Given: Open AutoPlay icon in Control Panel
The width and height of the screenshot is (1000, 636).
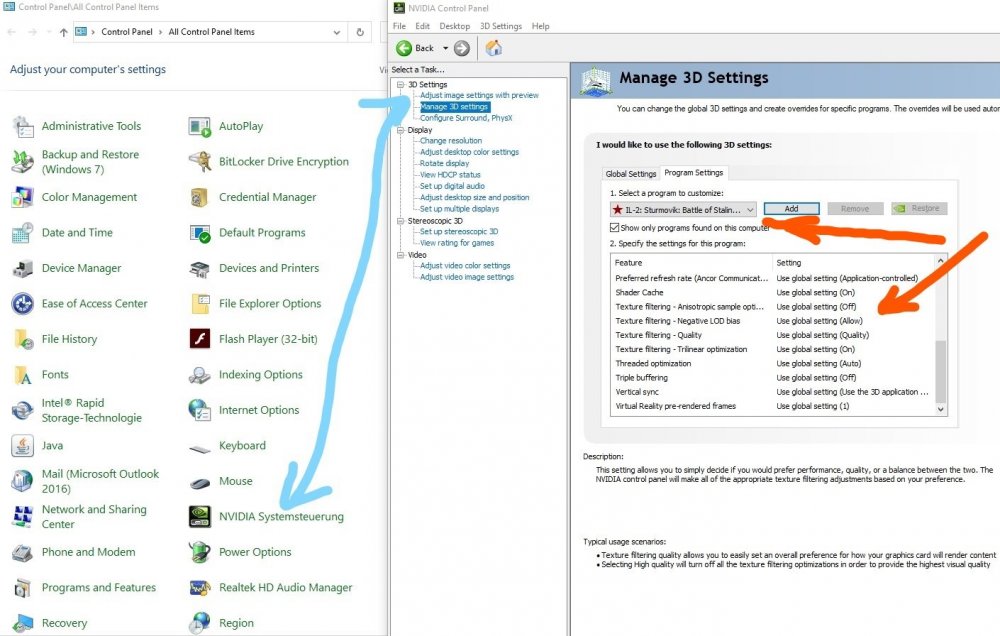Looking at the screenshot, I should pos(200,126).
